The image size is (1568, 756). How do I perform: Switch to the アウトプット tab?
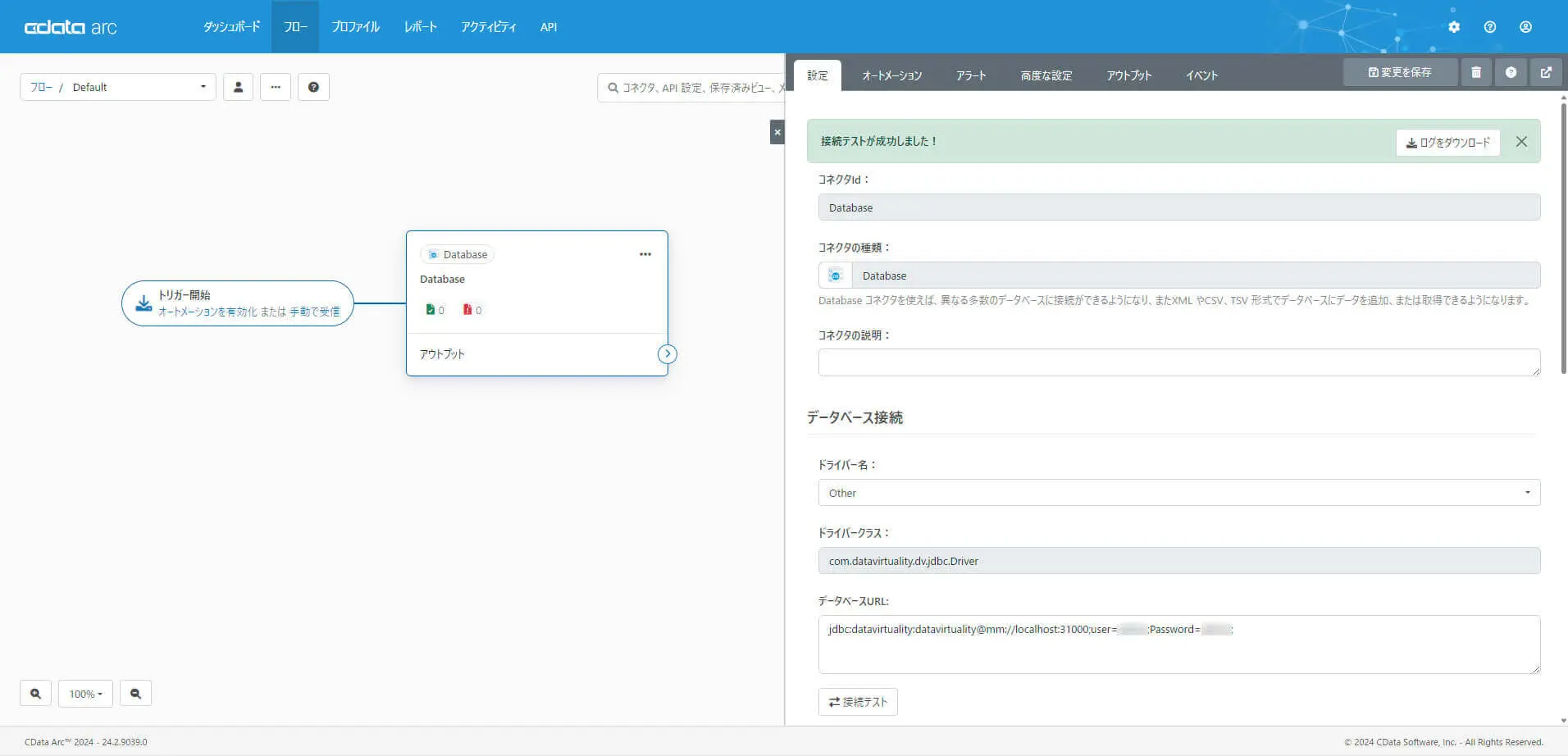tap(1129, 75)
